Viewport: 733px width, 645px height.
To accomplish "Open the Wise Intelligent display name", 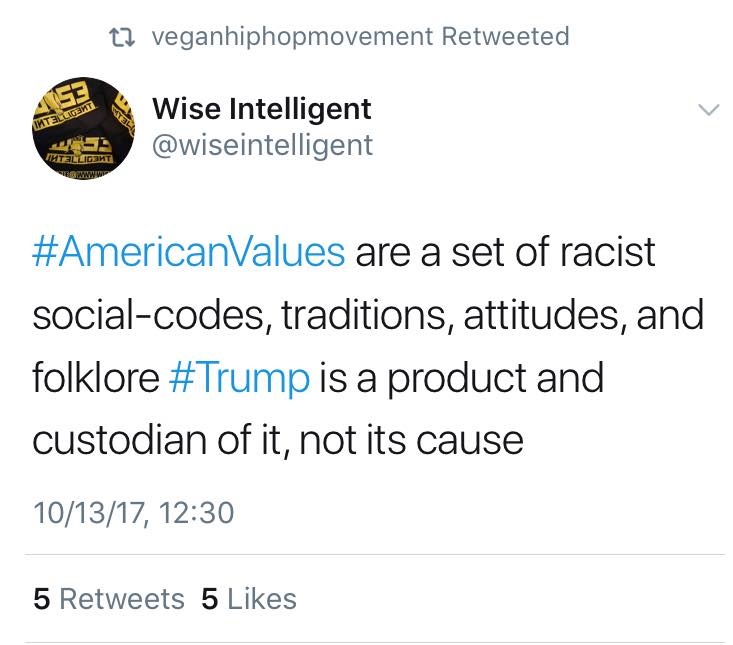I will (261, 108).
